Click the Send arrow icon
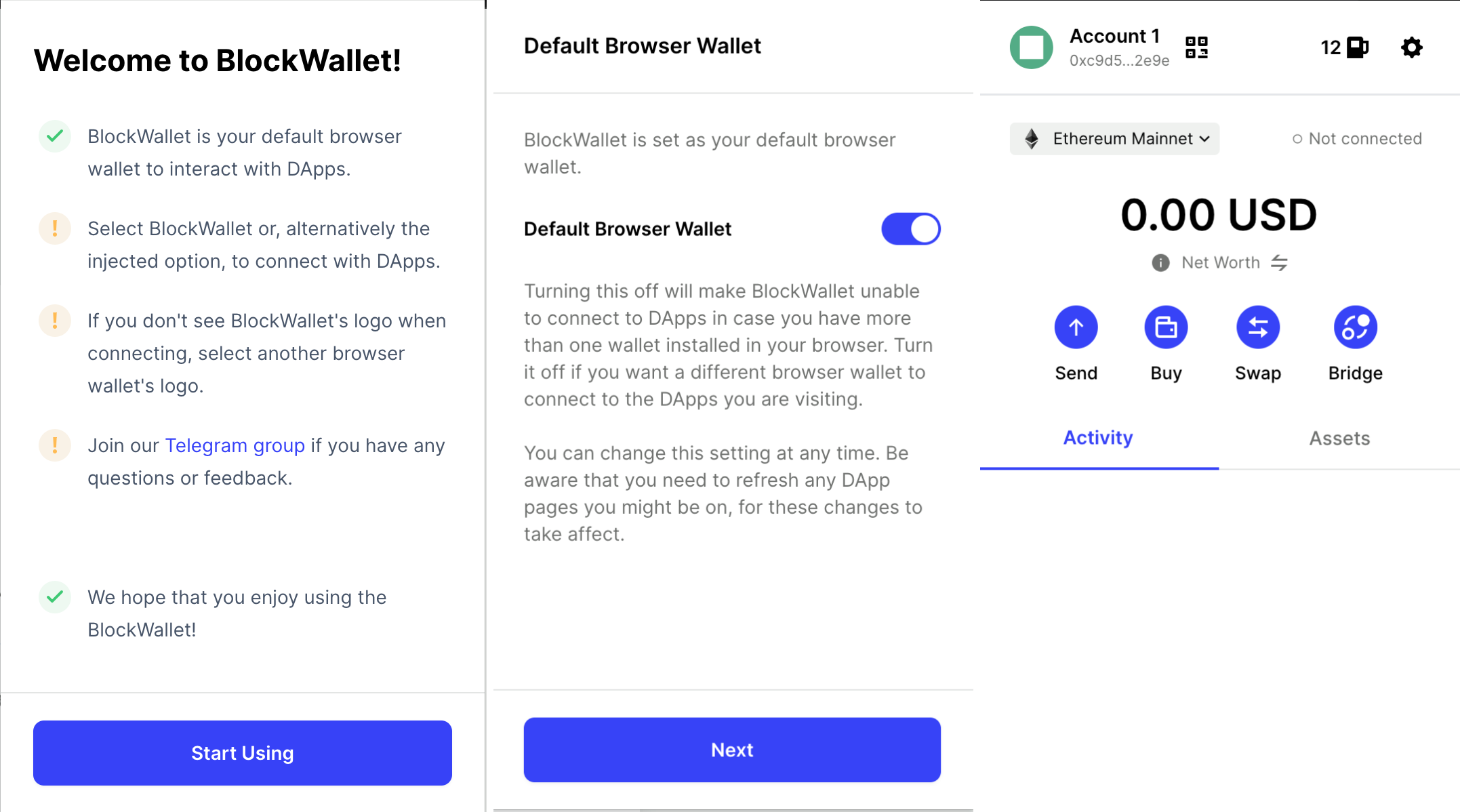The image size is (1460, 812). coord(1076,327)
